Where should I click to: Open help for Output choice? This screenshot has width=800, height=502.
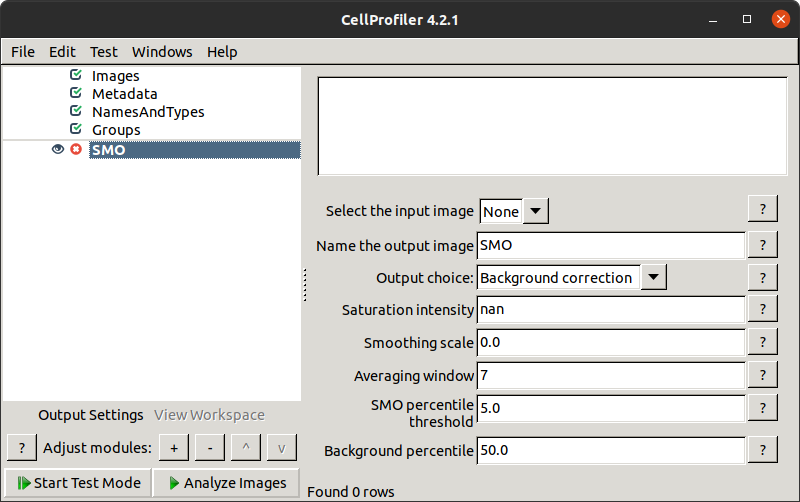(x=763, y=278)
